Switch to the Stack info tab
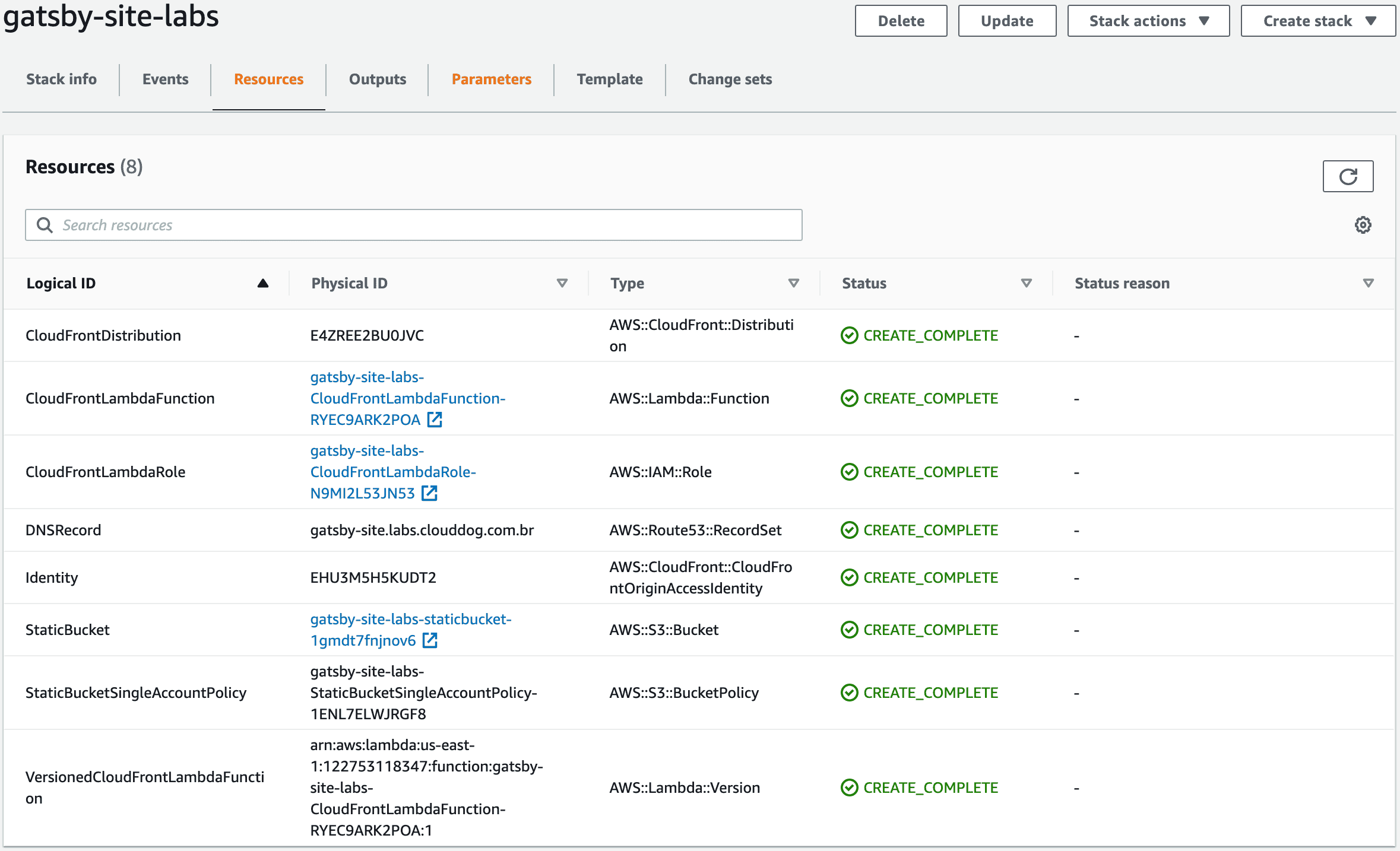This screenshot has width=1400, height=851. [61, 79]
